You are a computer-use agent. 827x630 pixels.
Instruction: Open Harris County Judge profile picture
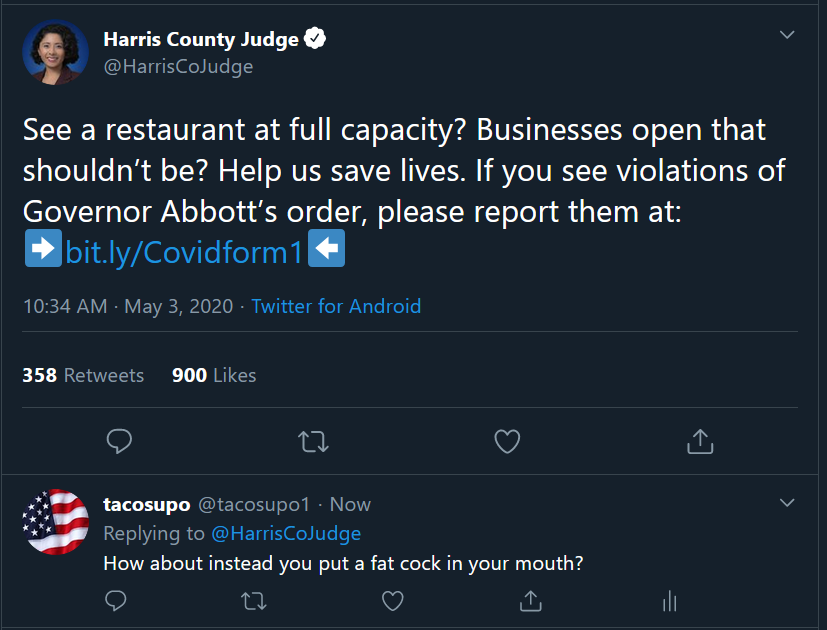click(x=55, y=52)
